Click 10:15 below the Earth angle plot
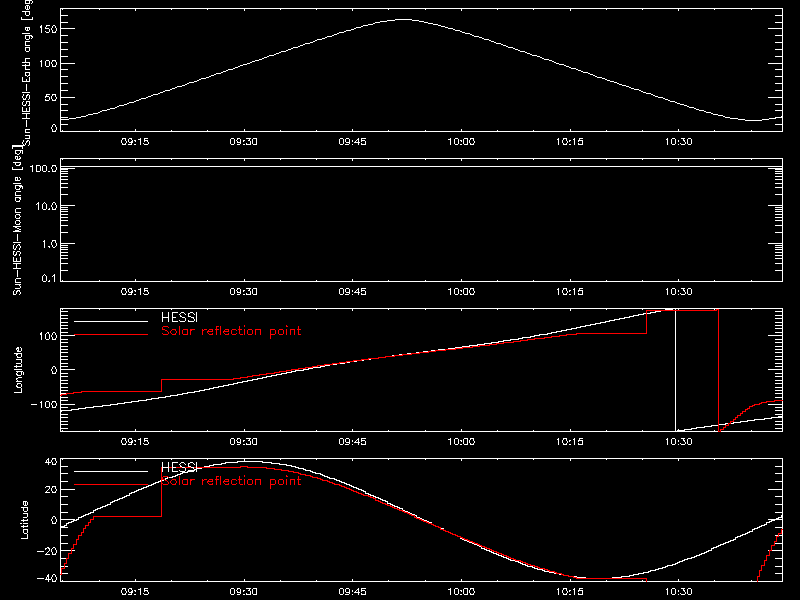The height and width of the screenshot is (600, 800). pyautogui.click(x=570, y=142)
